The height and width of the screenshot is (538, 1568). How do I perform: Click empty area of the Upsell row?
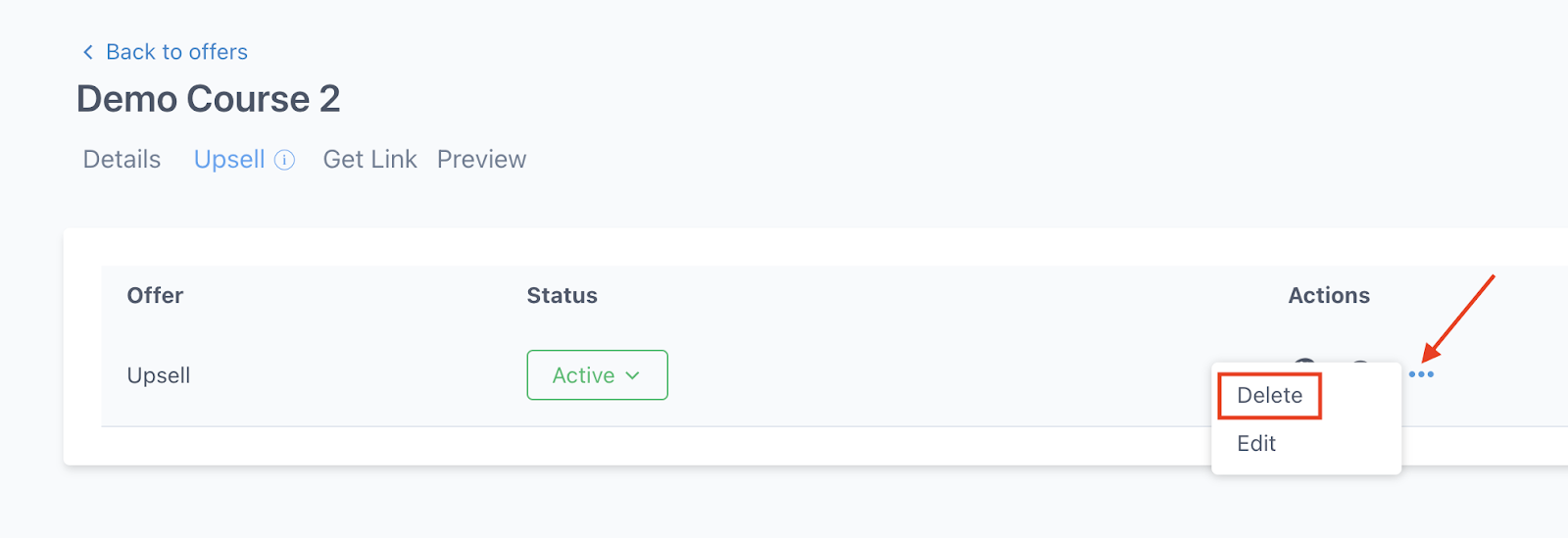[x=931, y=375]
